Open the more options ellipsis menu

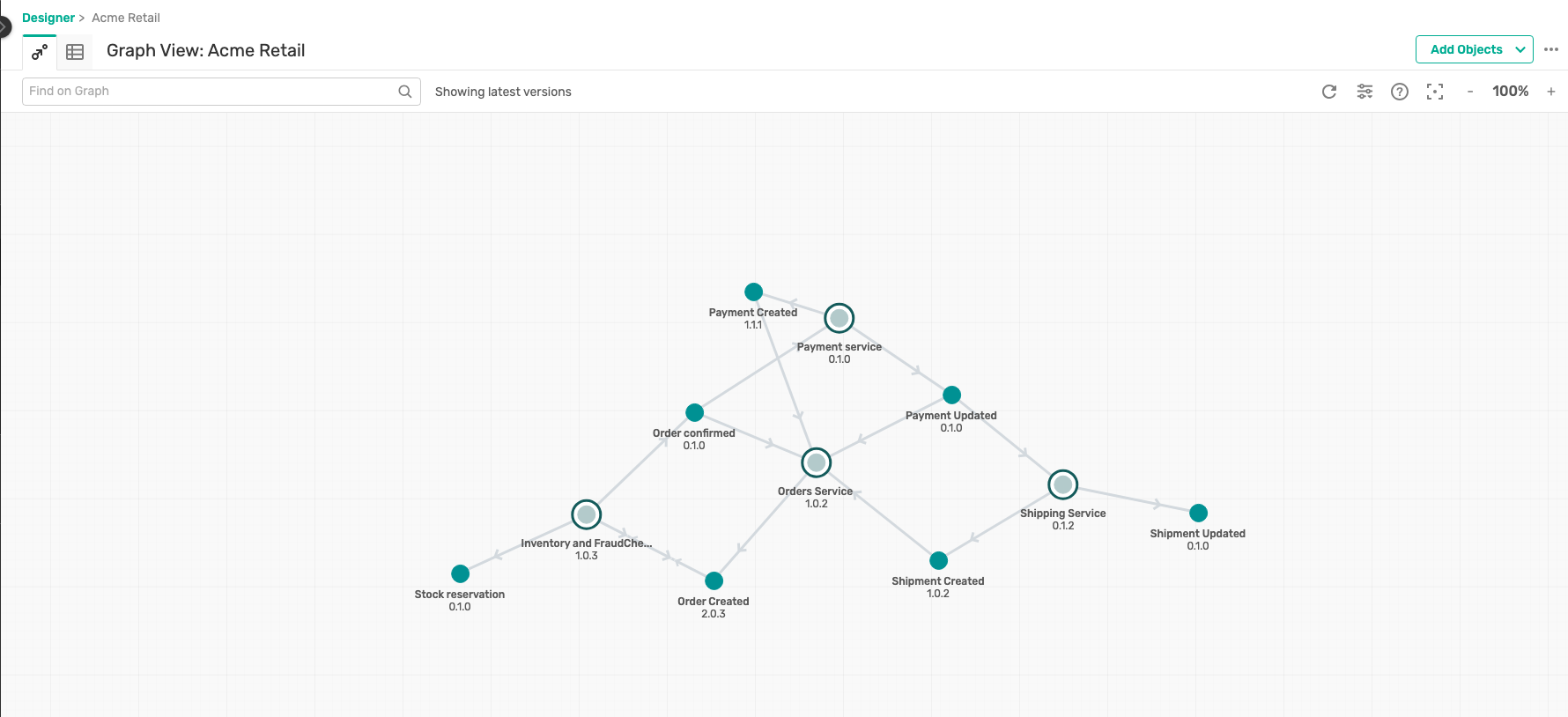(1551, 49)
